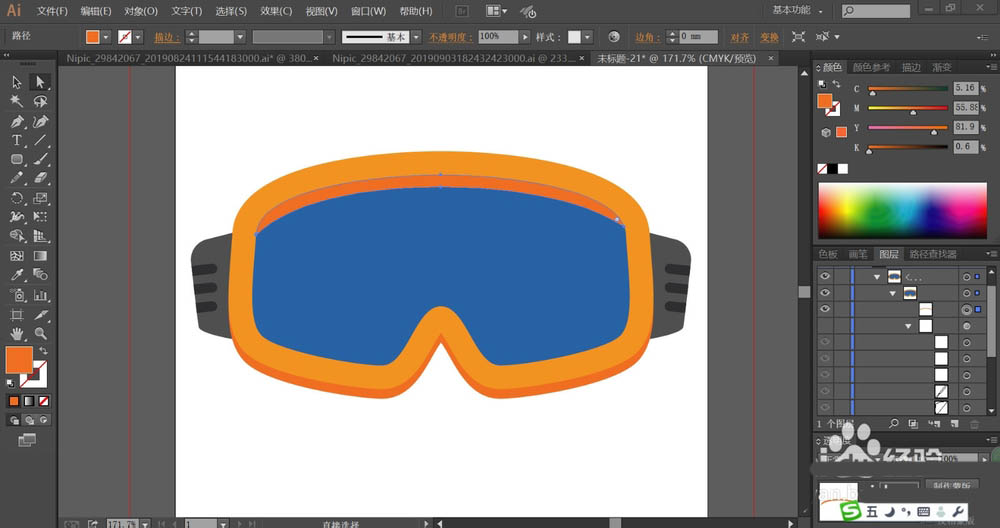
Task: Select the Gradient tool
Action: click(40, 256)
